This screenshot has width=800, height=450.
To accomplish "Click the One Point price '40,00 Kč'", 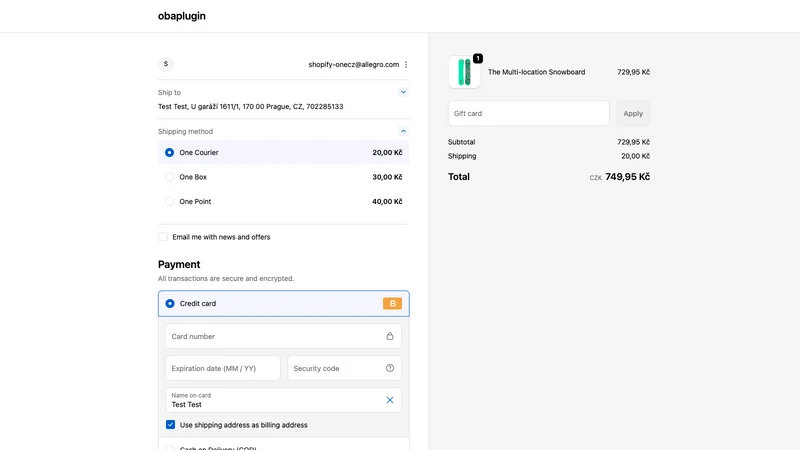I will [387, 202].
